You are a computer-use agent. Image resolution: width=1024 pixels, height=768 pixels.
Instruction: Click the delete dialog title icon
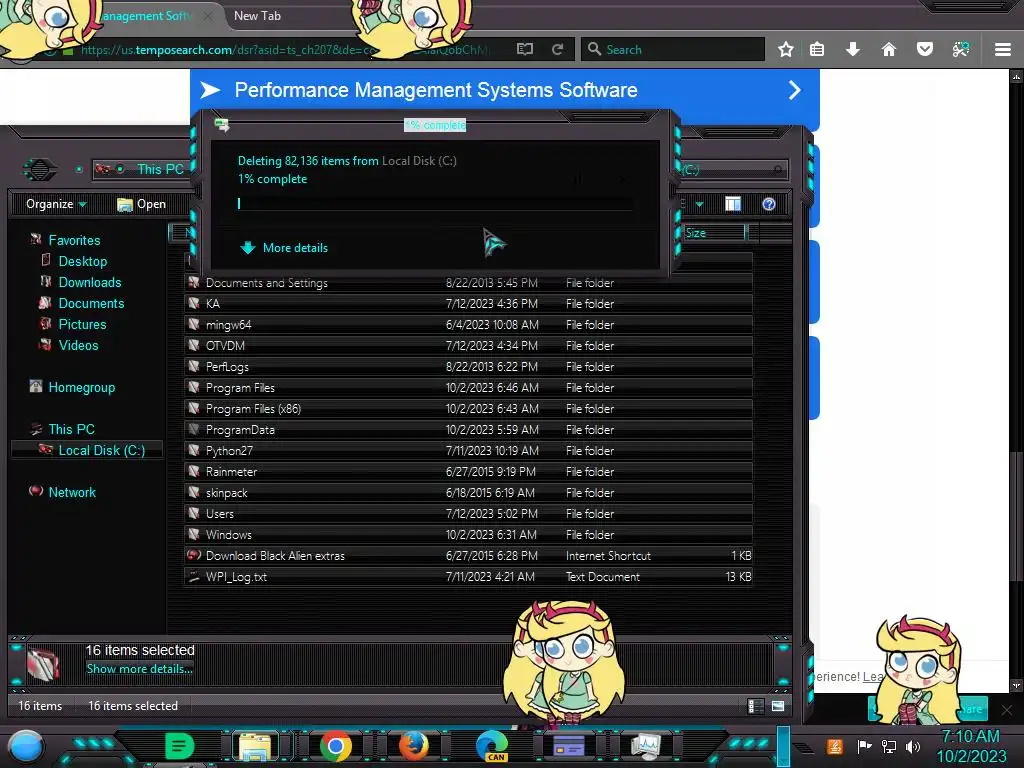tap(222, 124)
